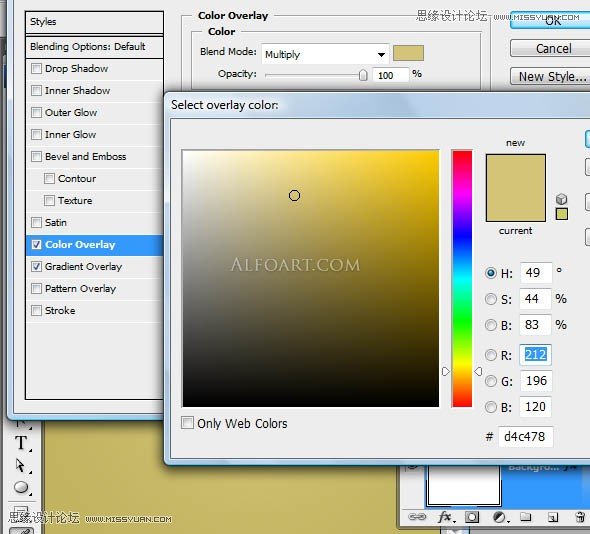Create a new layer icon

click(x=552, y=517)
